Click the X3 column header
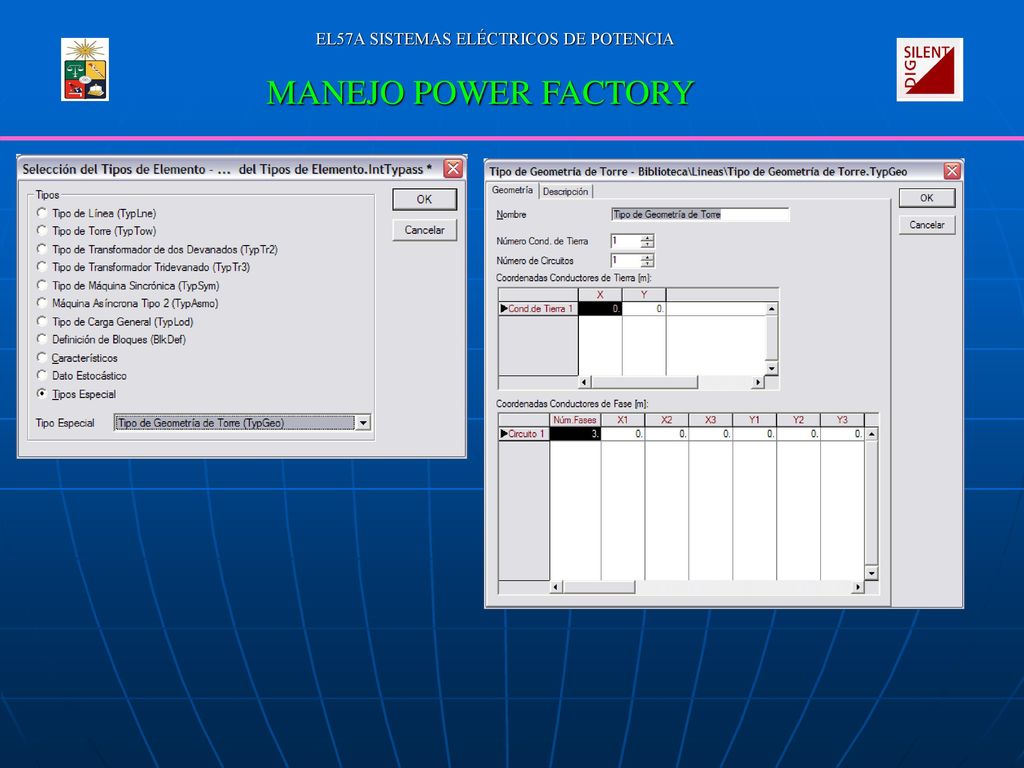 pyautogui.click(x=711, y=420)
